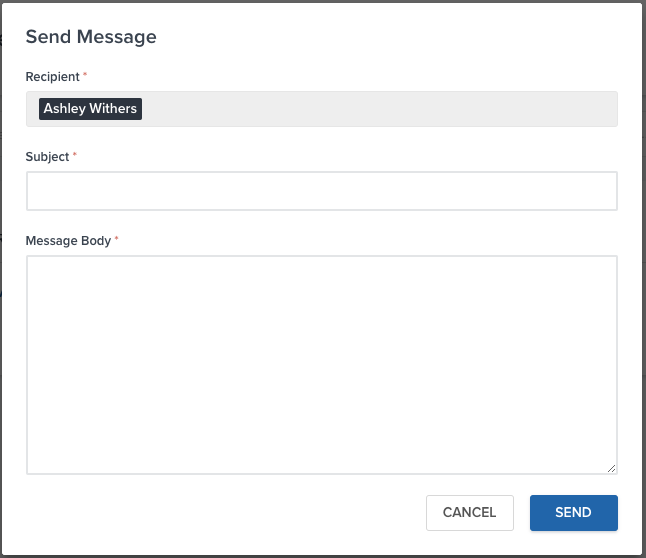Grab the Message Body resize handle
This screenshot has height=558, width=646.
611,467
